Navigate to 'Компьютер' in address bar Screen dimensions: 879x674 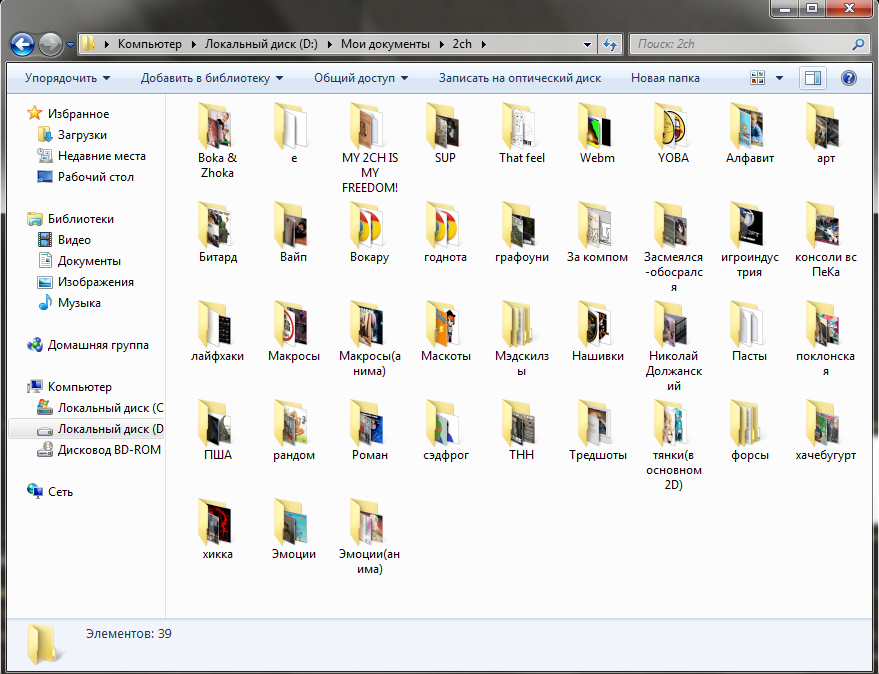150,44
